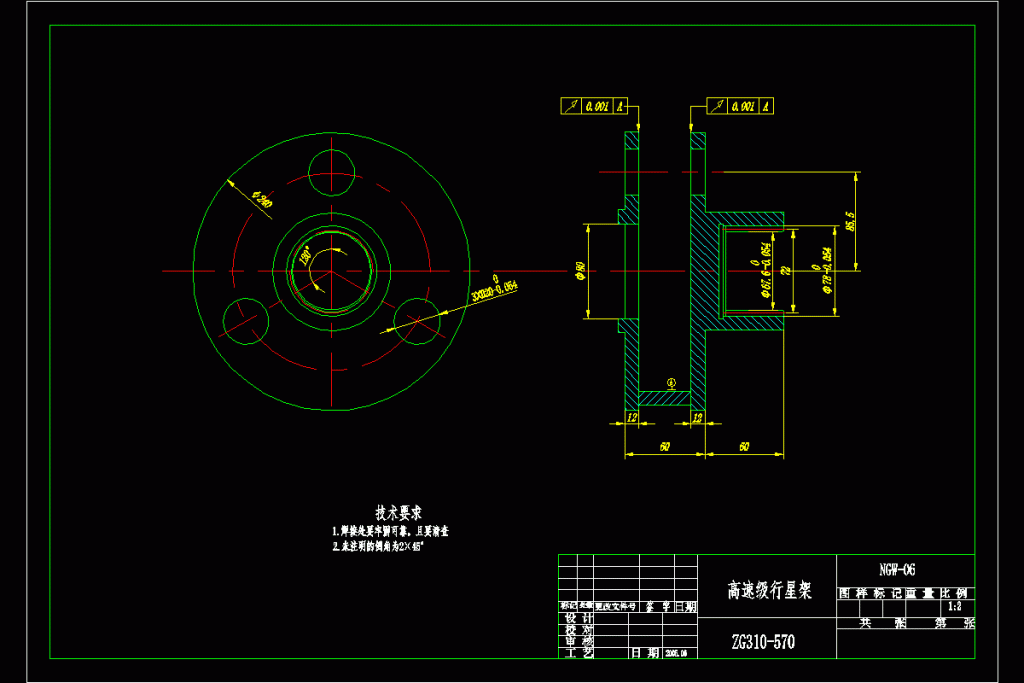Select the datum A symbol on the section view
Image resolution: width=1024 pixels, height=683 pixels.
coord(671,382)
